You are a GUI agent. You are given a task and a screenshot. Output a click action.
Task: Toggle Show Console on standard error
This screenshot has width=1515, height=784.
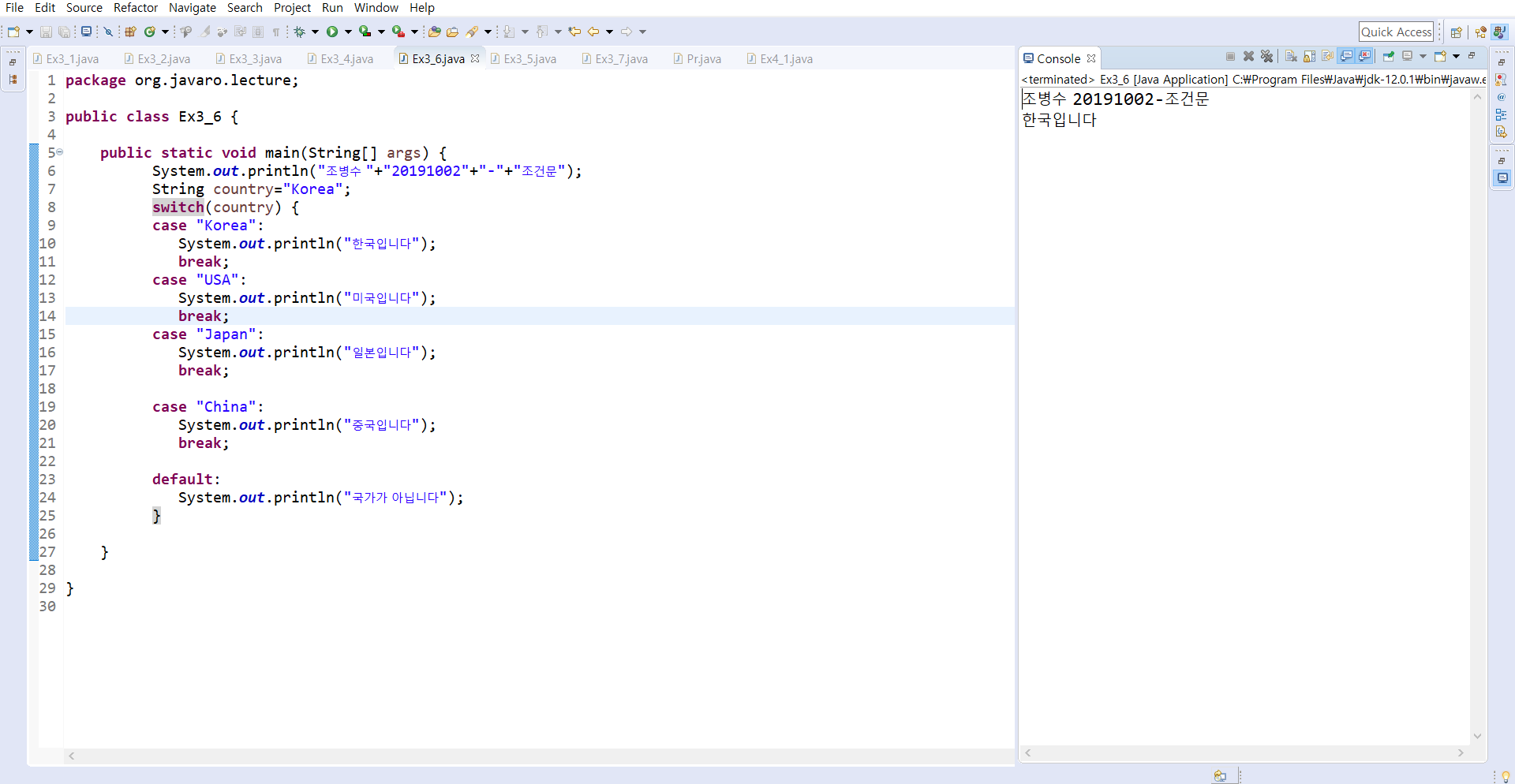[x=1365, y=56]
